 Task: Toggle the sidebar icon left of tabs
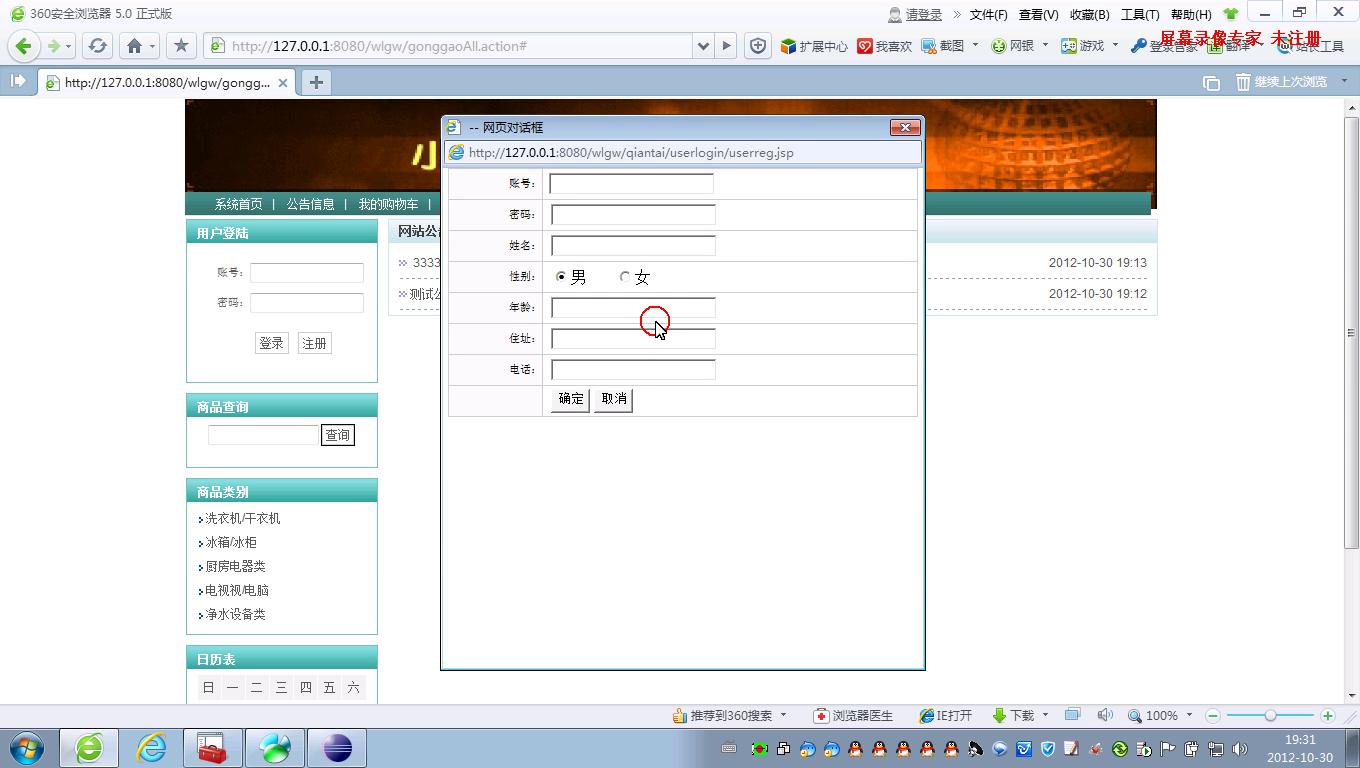(x=18, y=82)
